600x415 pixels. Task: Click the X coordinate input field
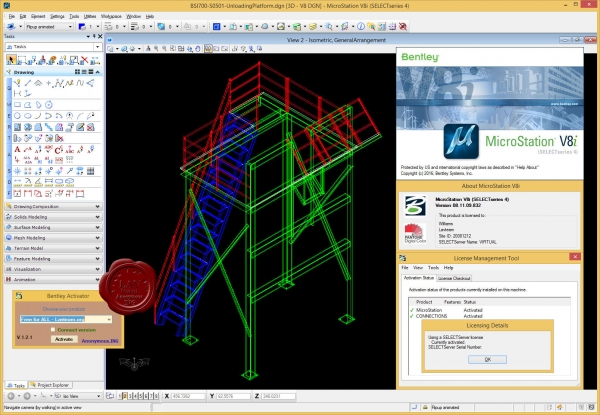tap(188, 396)
